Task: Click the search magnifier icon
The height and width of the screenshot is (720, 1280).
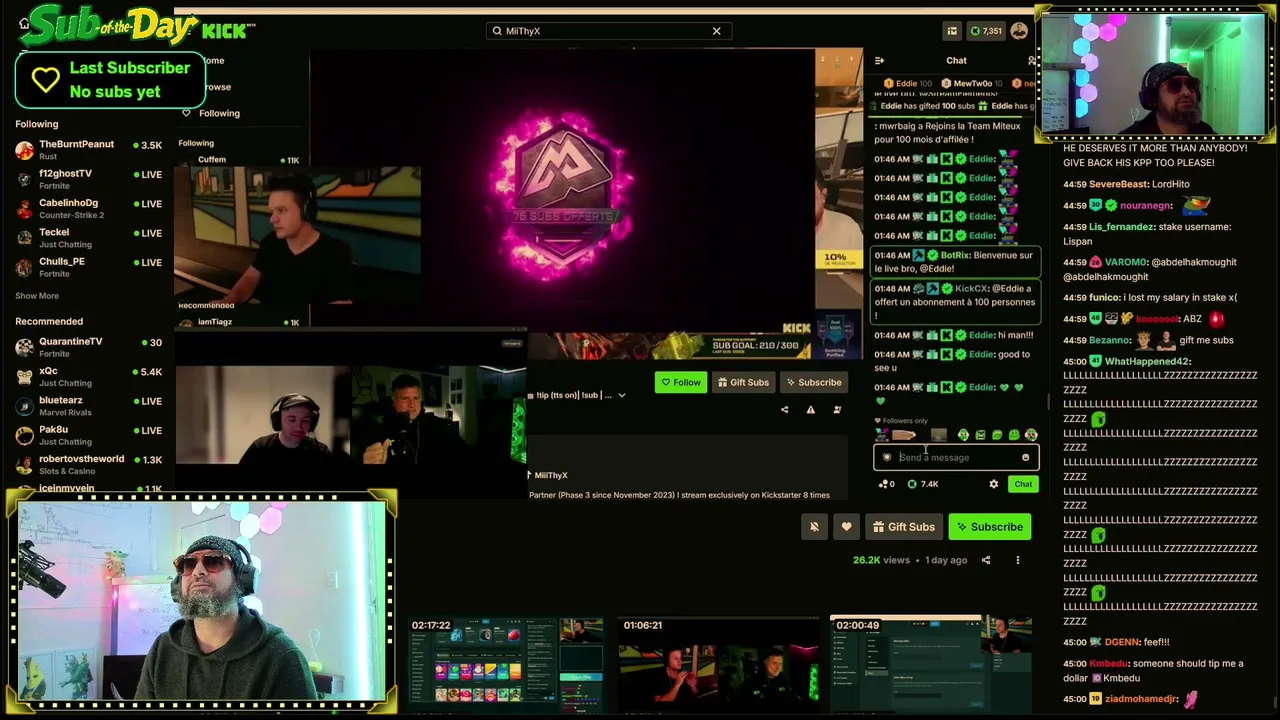Action: click(497, 31)
